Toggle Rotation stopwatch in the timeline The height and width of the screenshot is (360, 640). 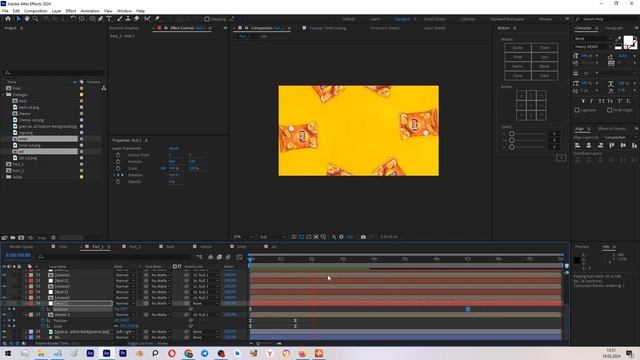(x=43, y=309)
